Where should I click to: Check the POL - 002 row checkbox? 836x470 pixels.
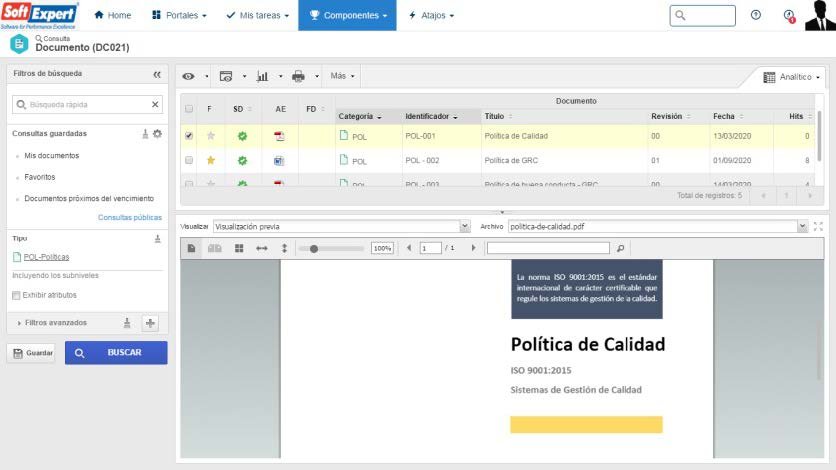[189, 160]
